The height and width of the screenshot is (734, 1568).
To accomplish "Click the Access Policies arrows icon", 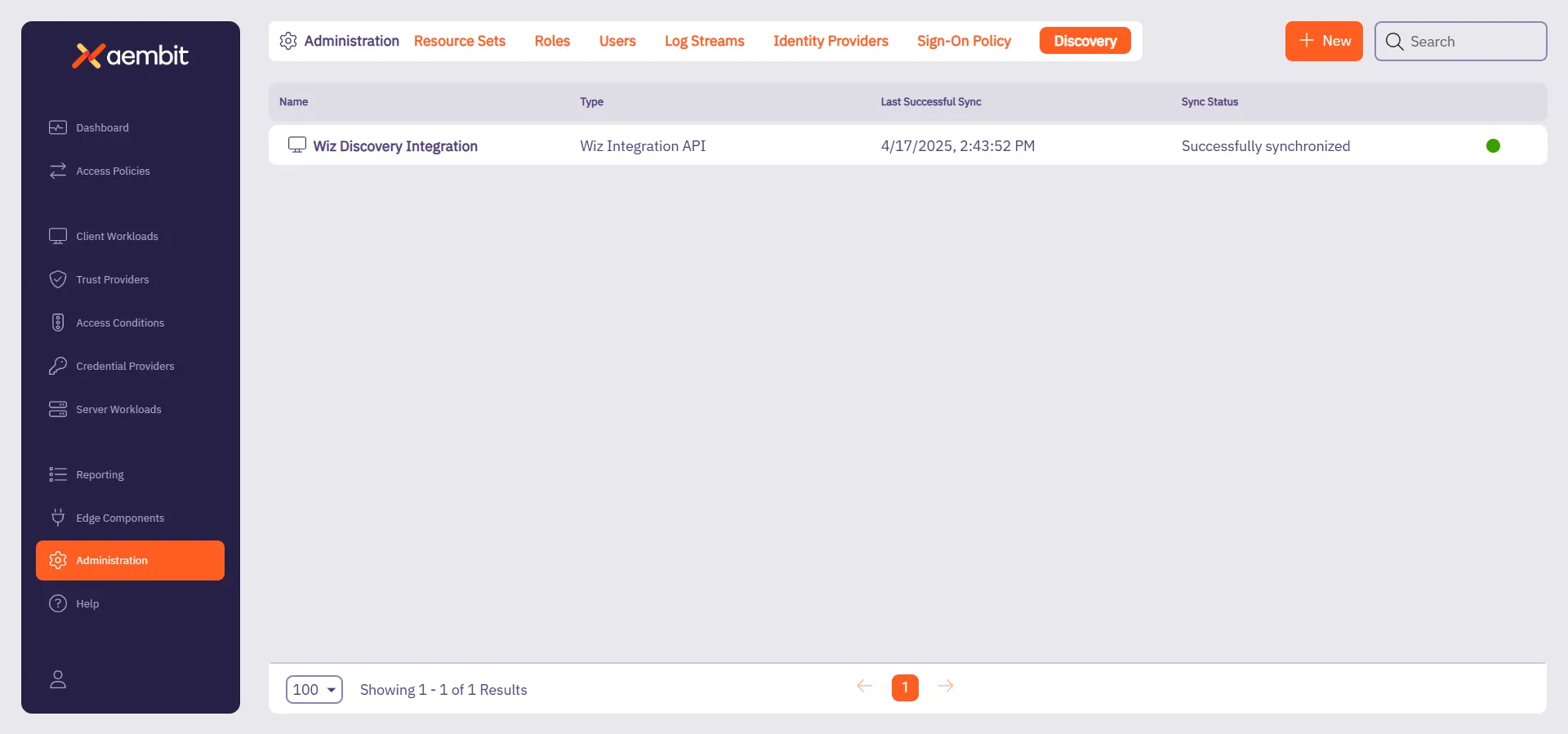I will pos(58,171).
